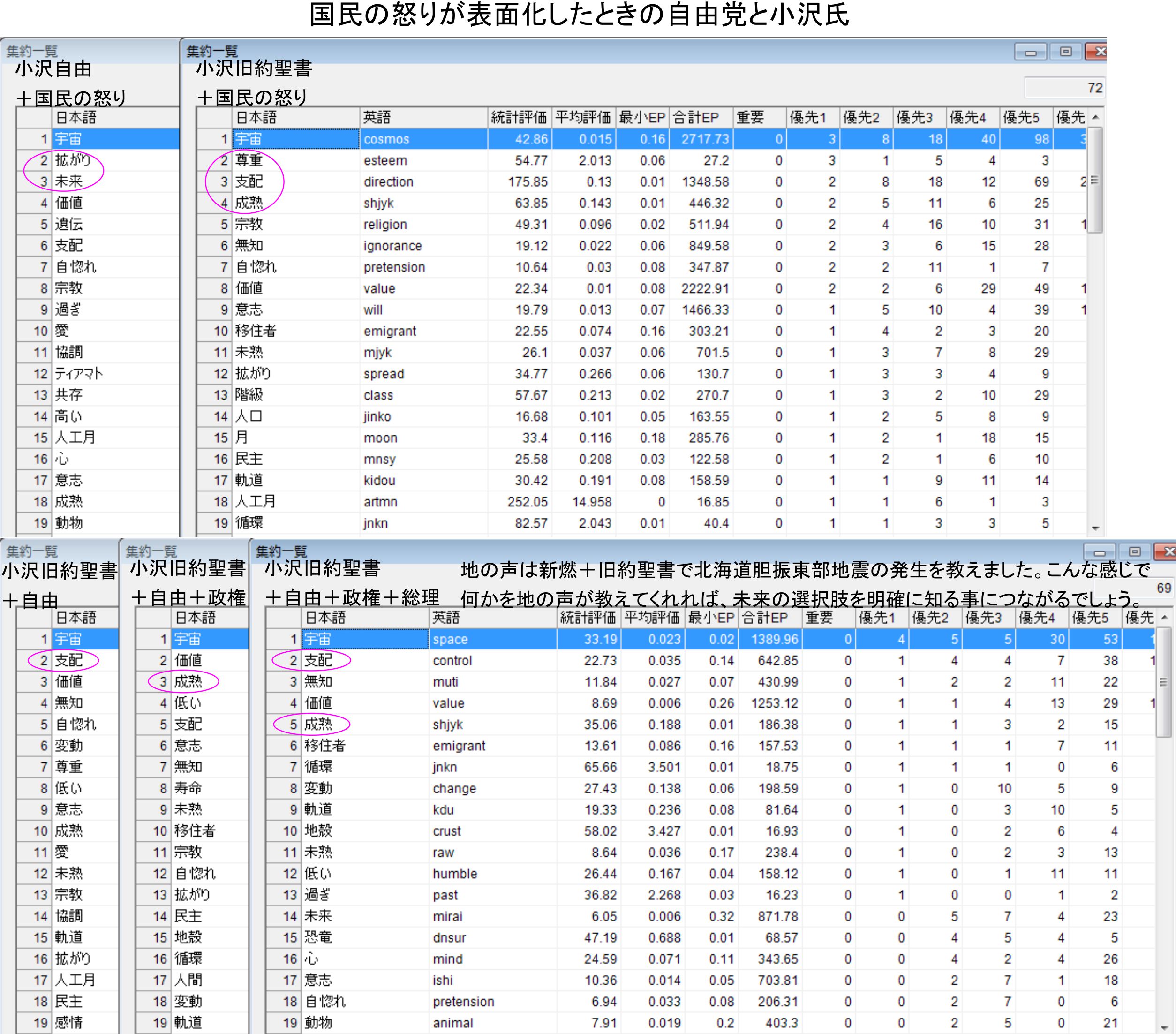Viewport: 1176px width, 1034px height.
Task: Select the 'esteem' cell in upper table
Action: click(x=385, y=160)
